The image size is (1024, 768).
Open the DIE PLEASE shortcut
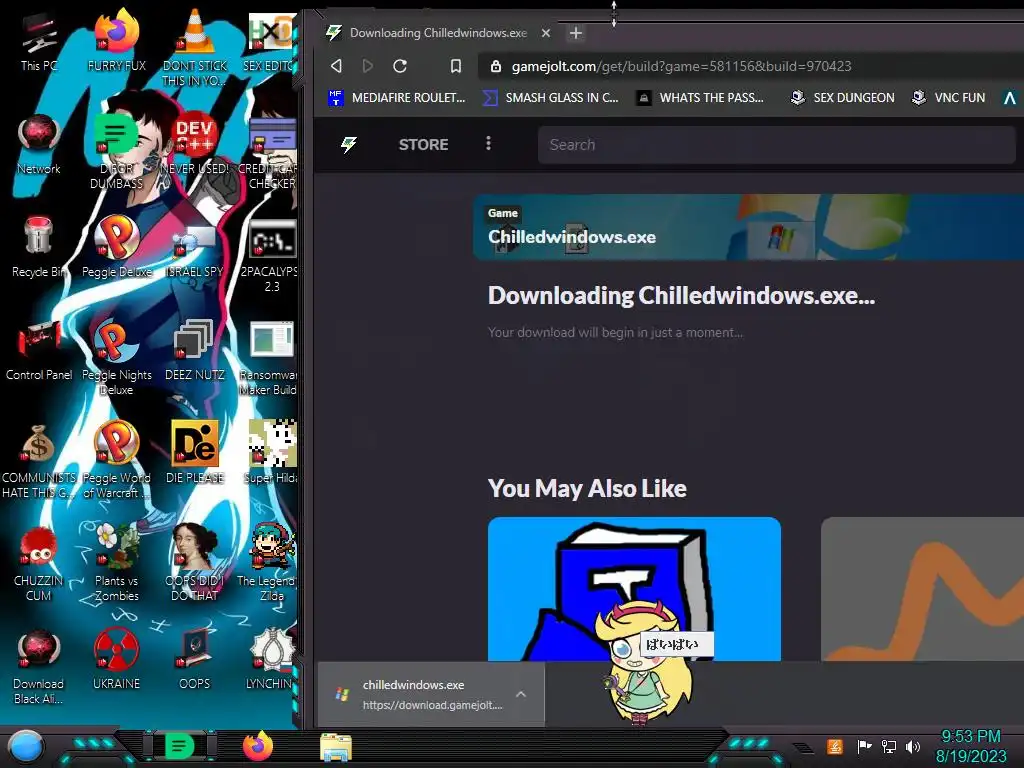coord(195,452)
